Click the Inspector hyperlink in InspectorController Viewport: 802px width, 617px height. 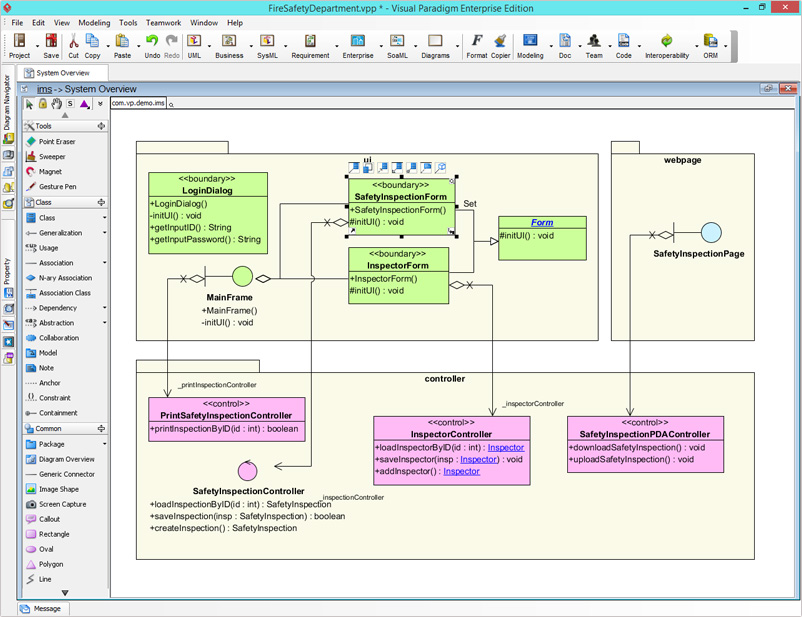click(506, 447)
